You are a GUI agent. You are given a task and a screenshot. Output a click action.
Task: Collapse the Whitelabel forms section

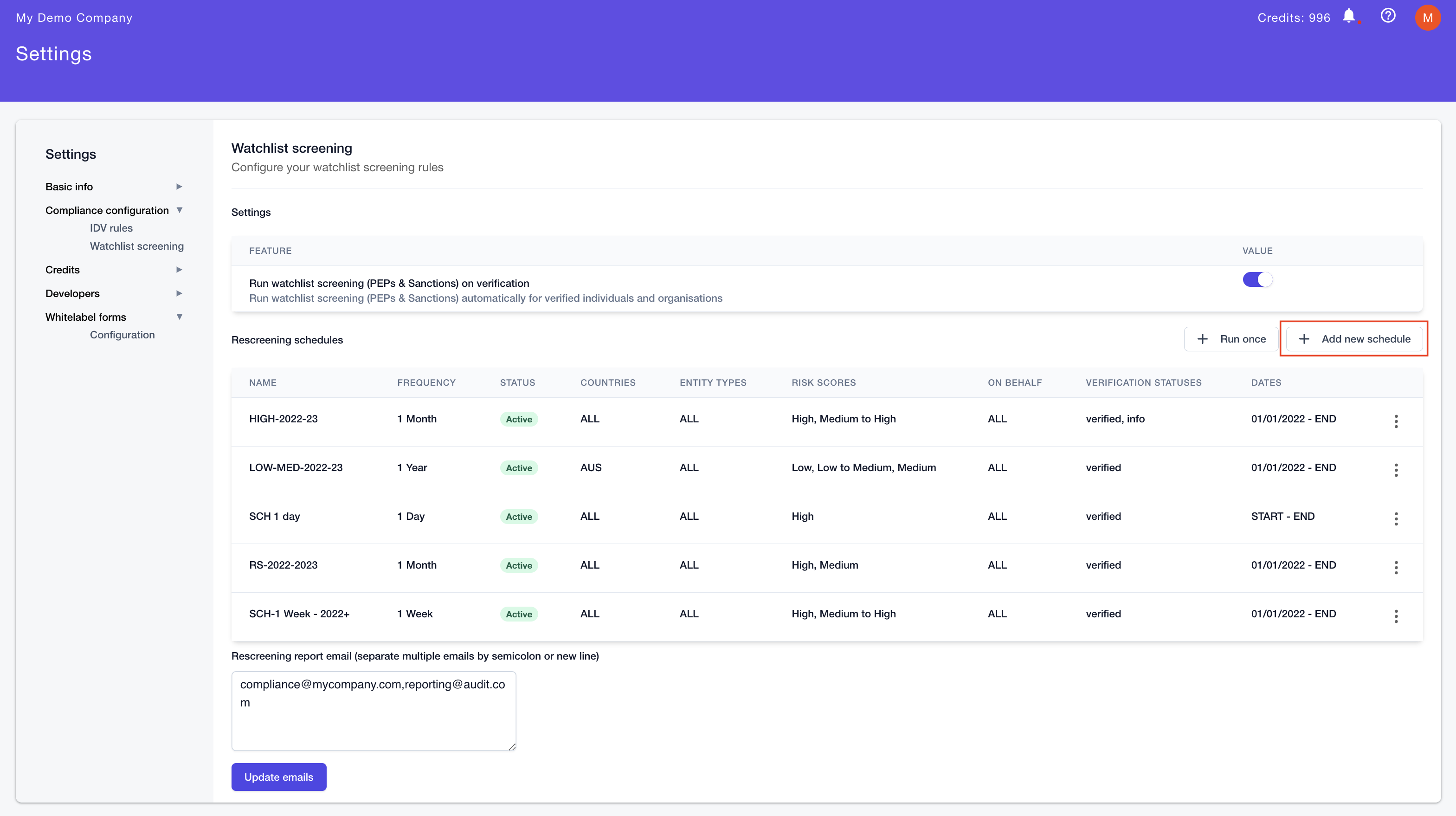[x=179, y=317]
